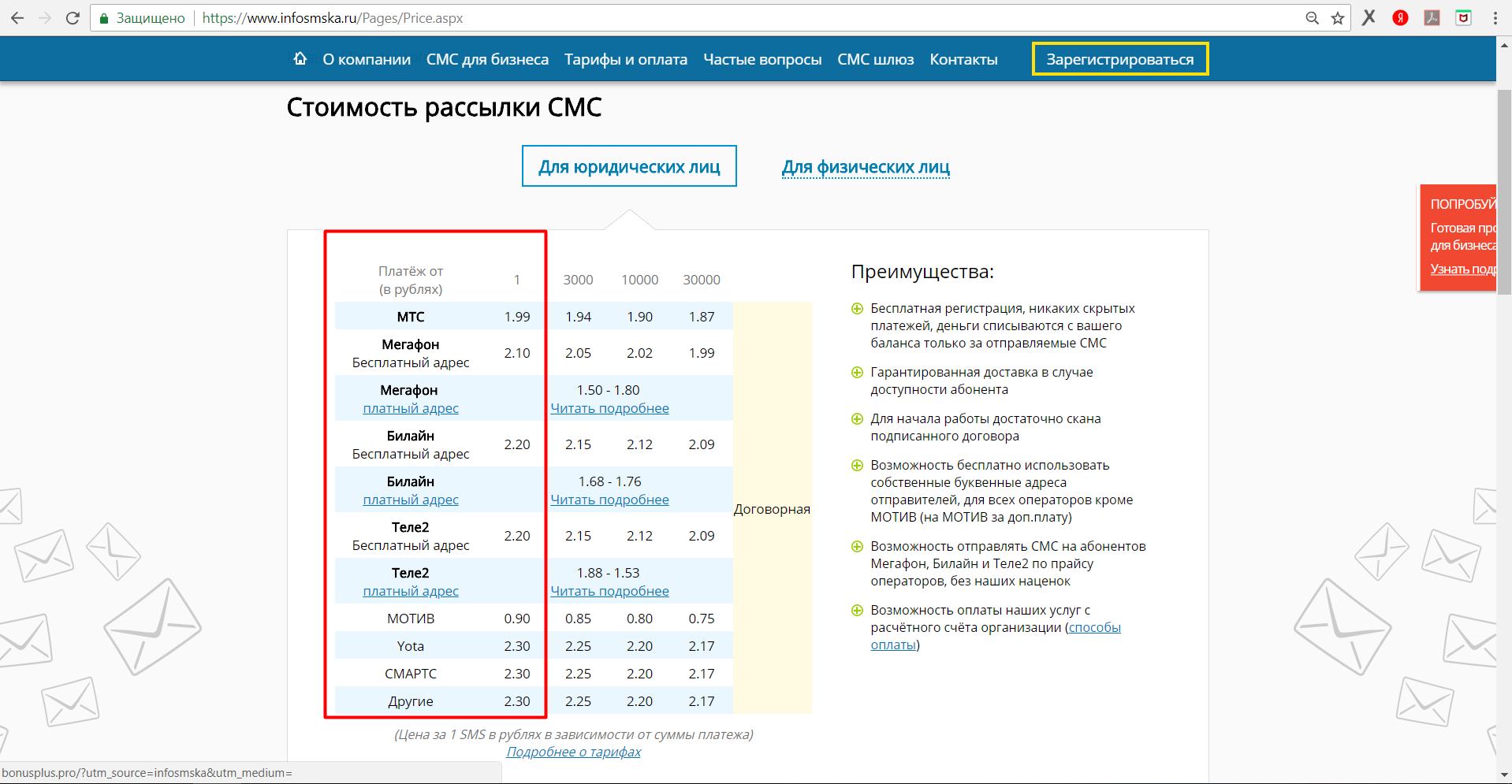
Task: Open 'Контакты' menu item
Action: click(x=963, y=59)
